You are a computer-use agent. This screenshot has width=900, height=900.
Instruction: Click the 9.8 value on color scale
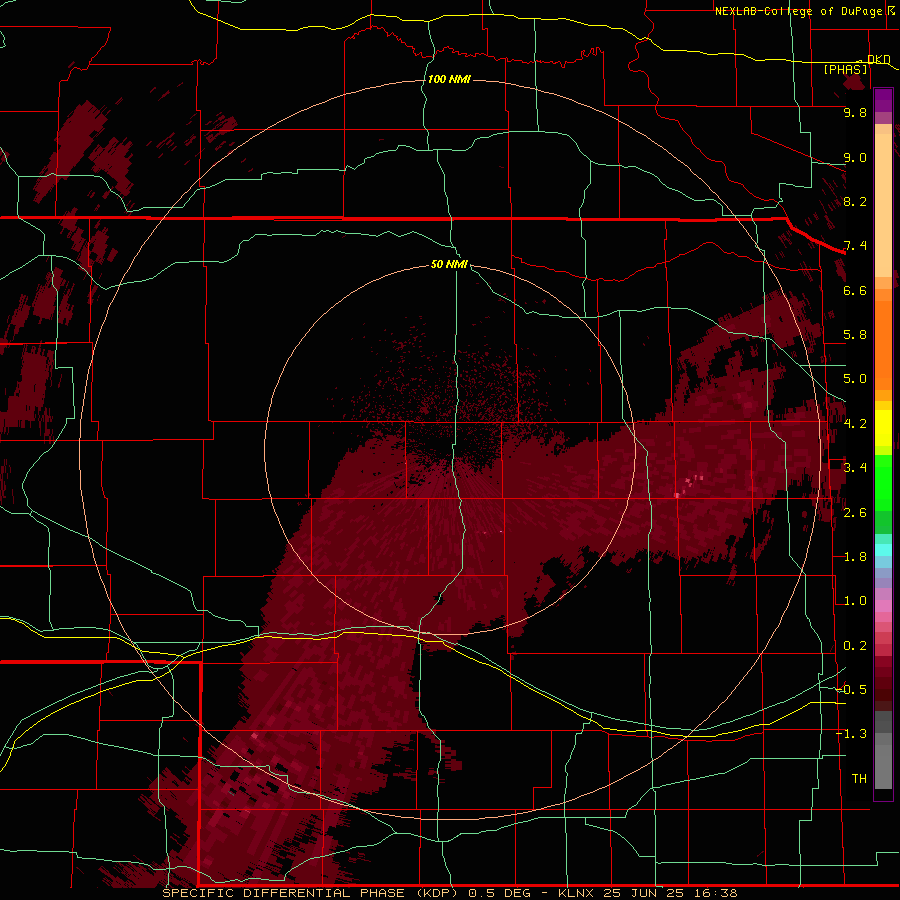pos(855,112)
